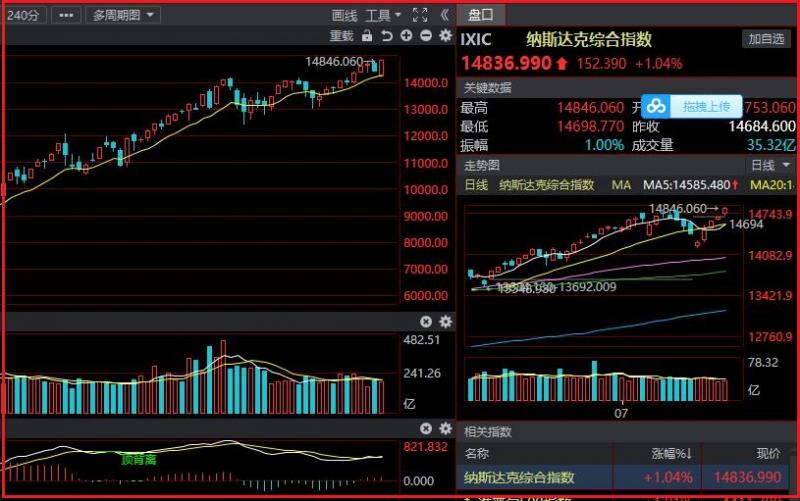The image size is (800, 501).
Task: Click the 名称 column header
Action: (477, 454)
